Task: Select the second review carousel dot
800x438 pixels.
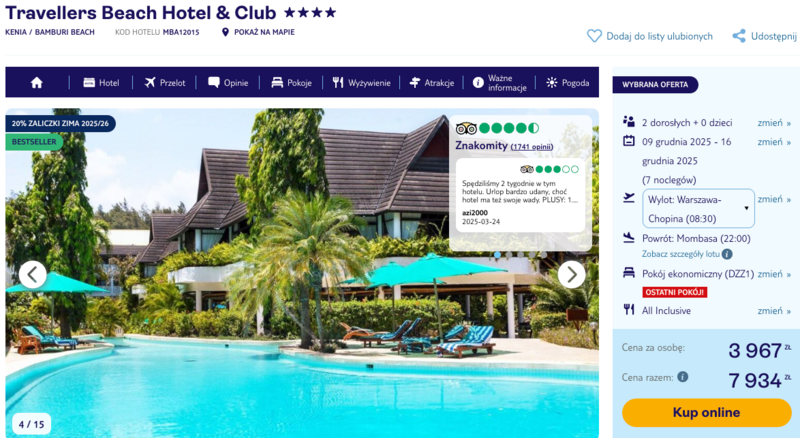Action: (509, 254)
